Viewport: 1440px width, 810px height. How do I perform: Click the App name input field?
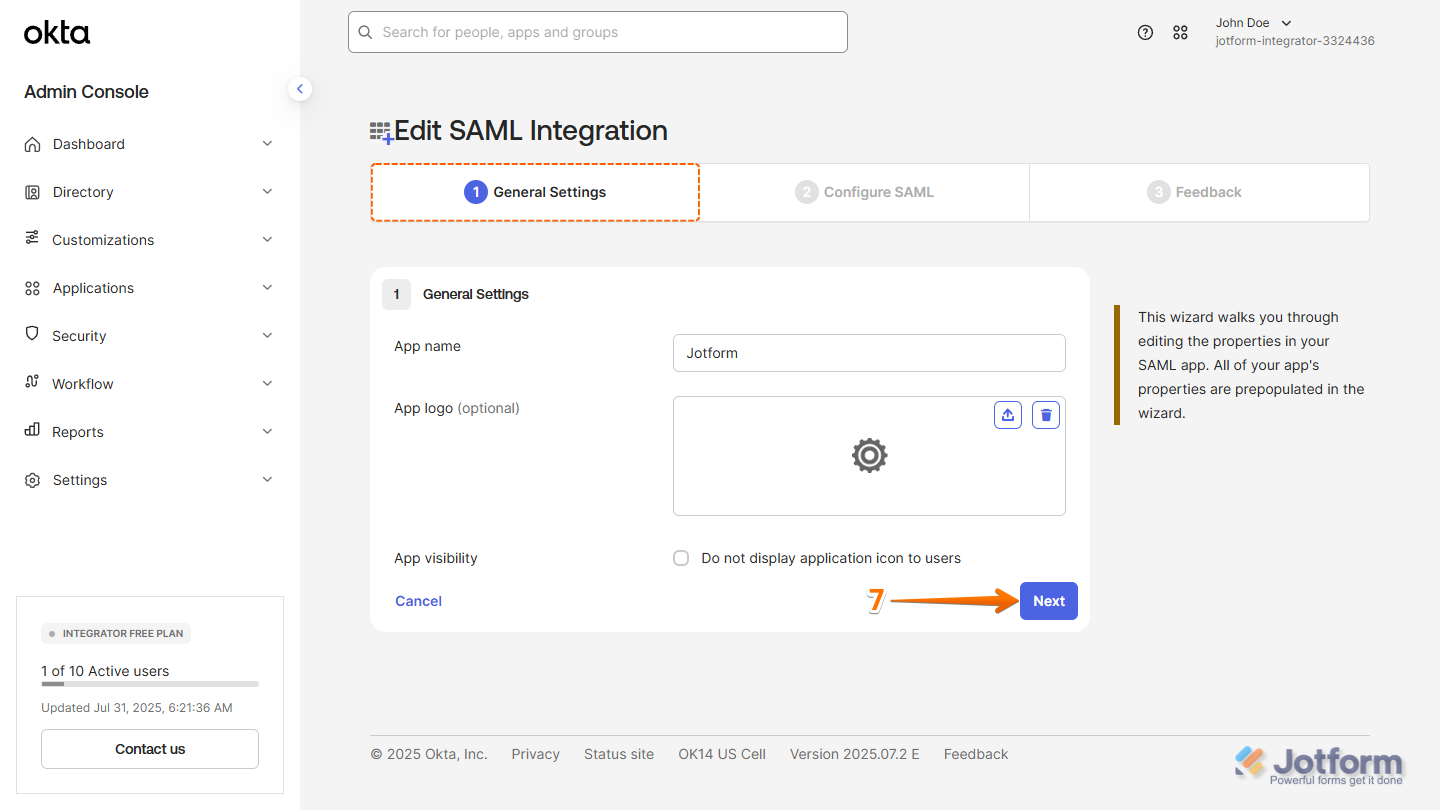pyautogui.click(x=869, y=353)
